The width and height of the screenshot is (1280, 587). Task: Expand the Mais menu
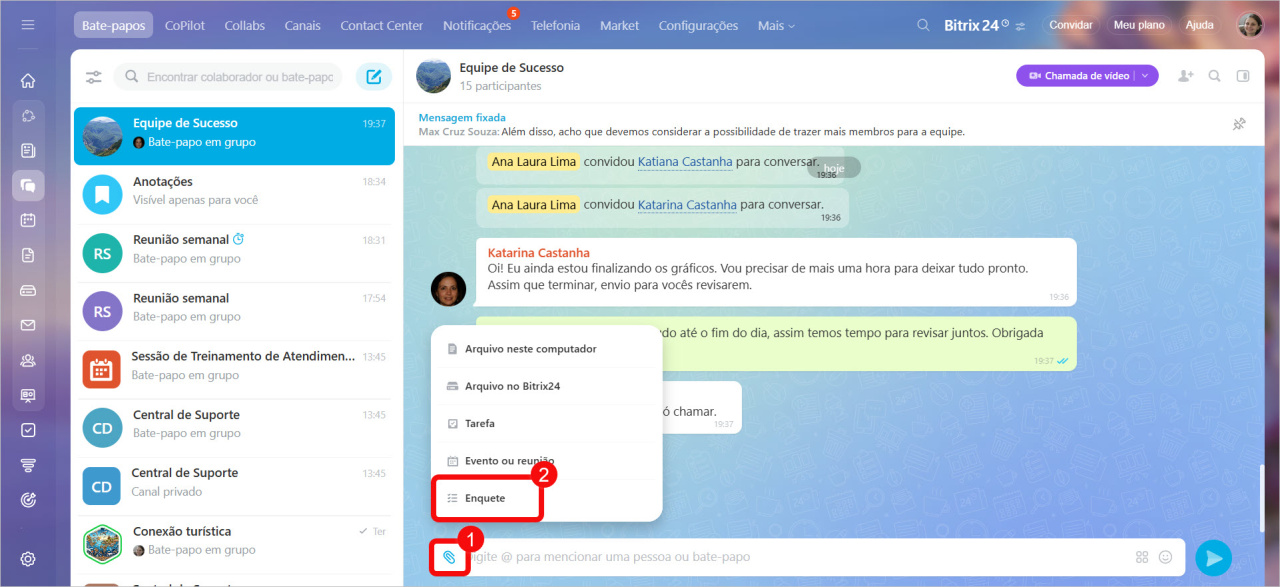click(x=776, y=26)
